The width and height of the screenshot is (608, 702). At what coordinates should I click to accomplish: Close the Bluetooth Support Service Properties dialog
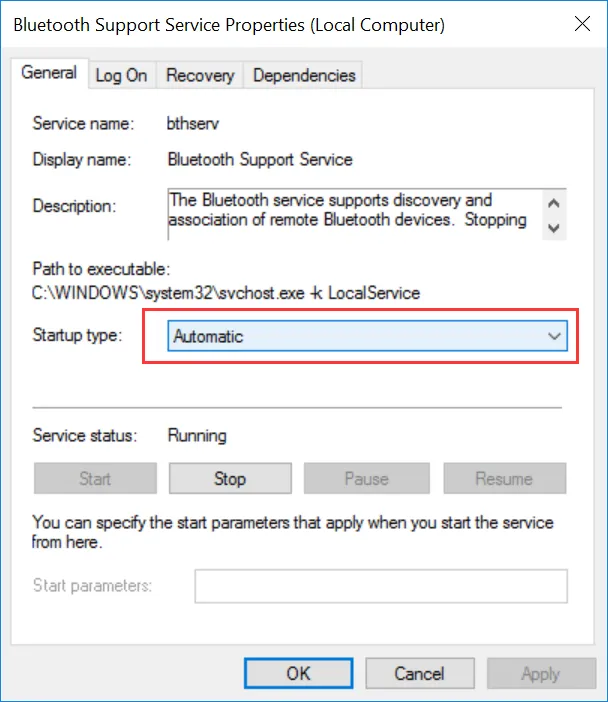579,24
